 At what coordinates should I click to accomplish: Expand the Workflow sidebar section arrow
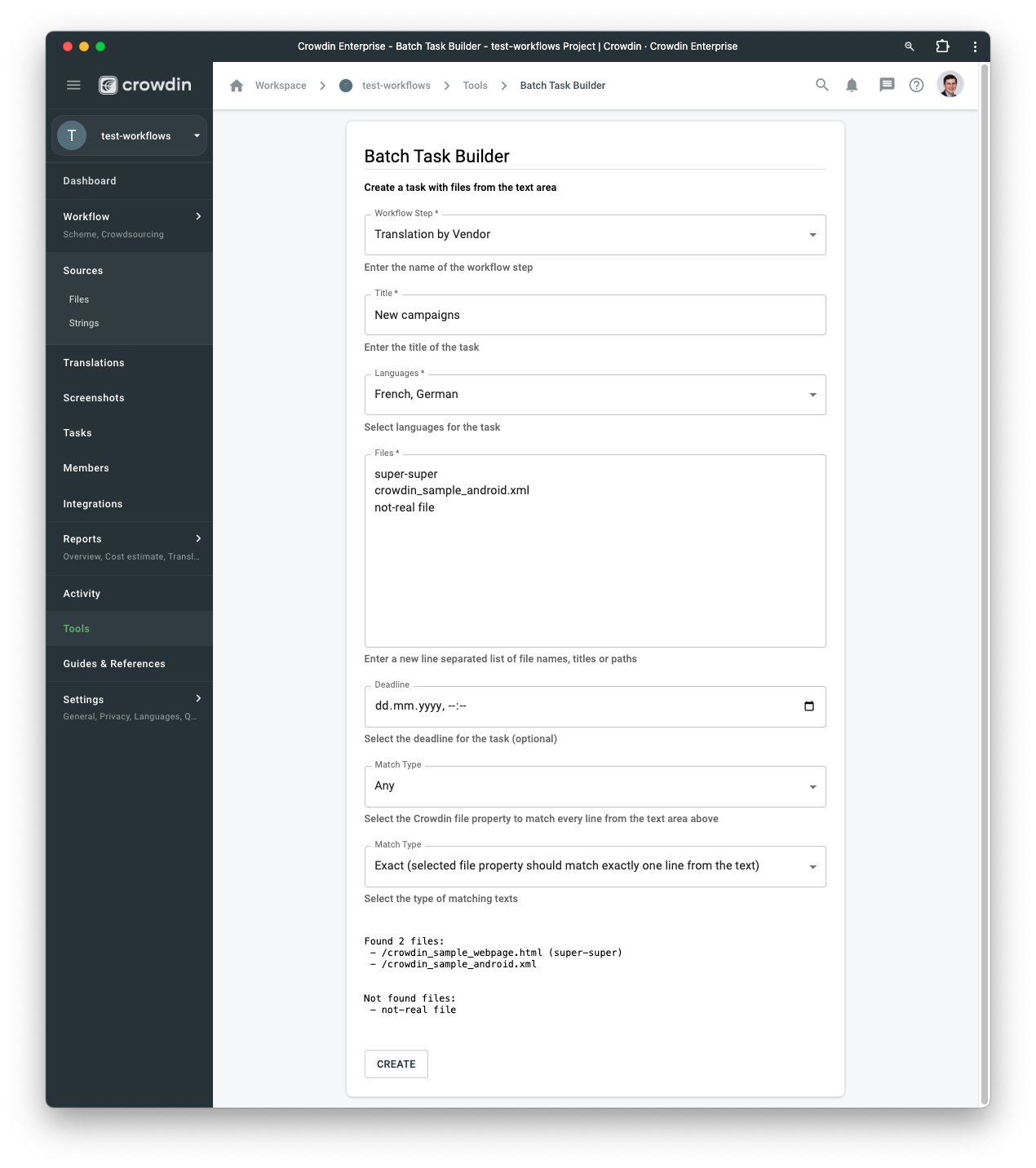tap(198, 216)
